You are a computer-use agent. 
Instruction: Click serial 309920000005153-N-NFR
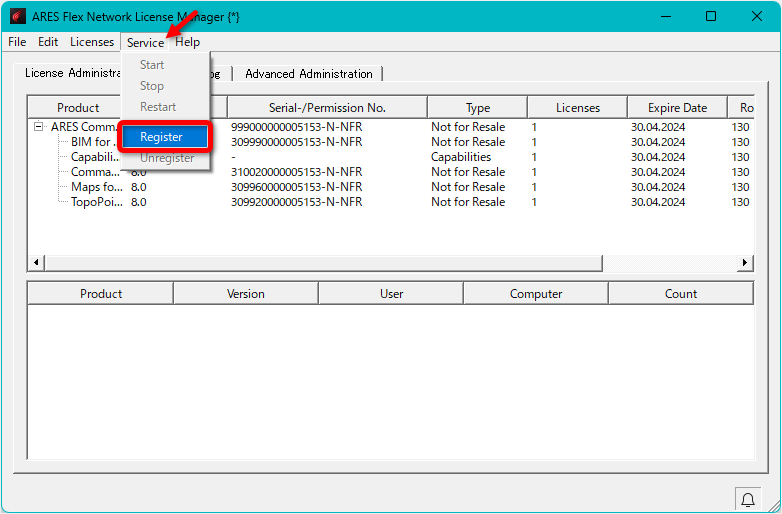coord(296,202)
